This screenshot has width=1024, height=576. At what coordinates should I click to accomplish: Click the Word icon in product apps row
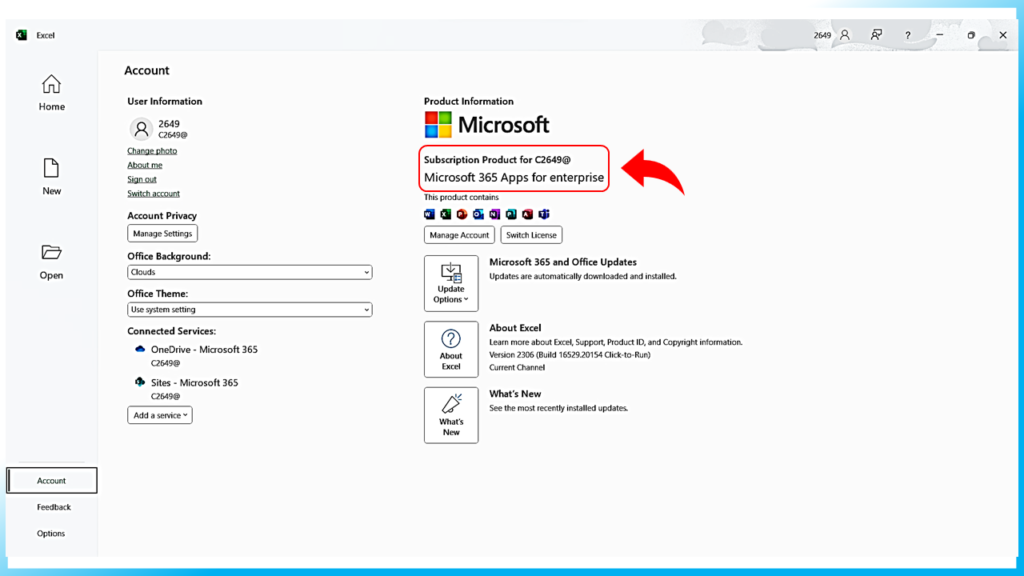pyautogui.click(x=430, y=214)
